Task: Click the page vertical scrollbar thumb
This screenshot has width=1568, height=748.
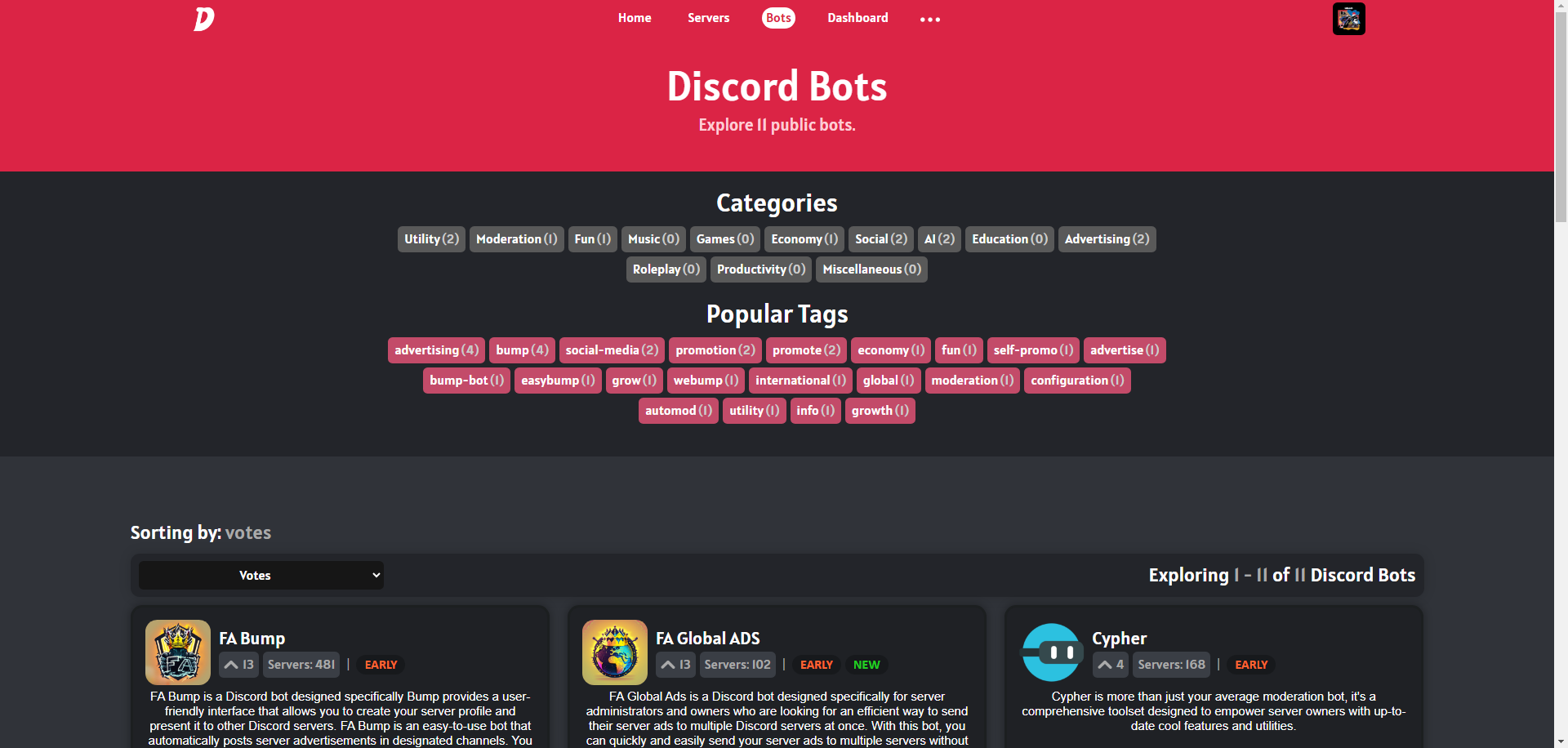Action: click(x=1561, y=118)
